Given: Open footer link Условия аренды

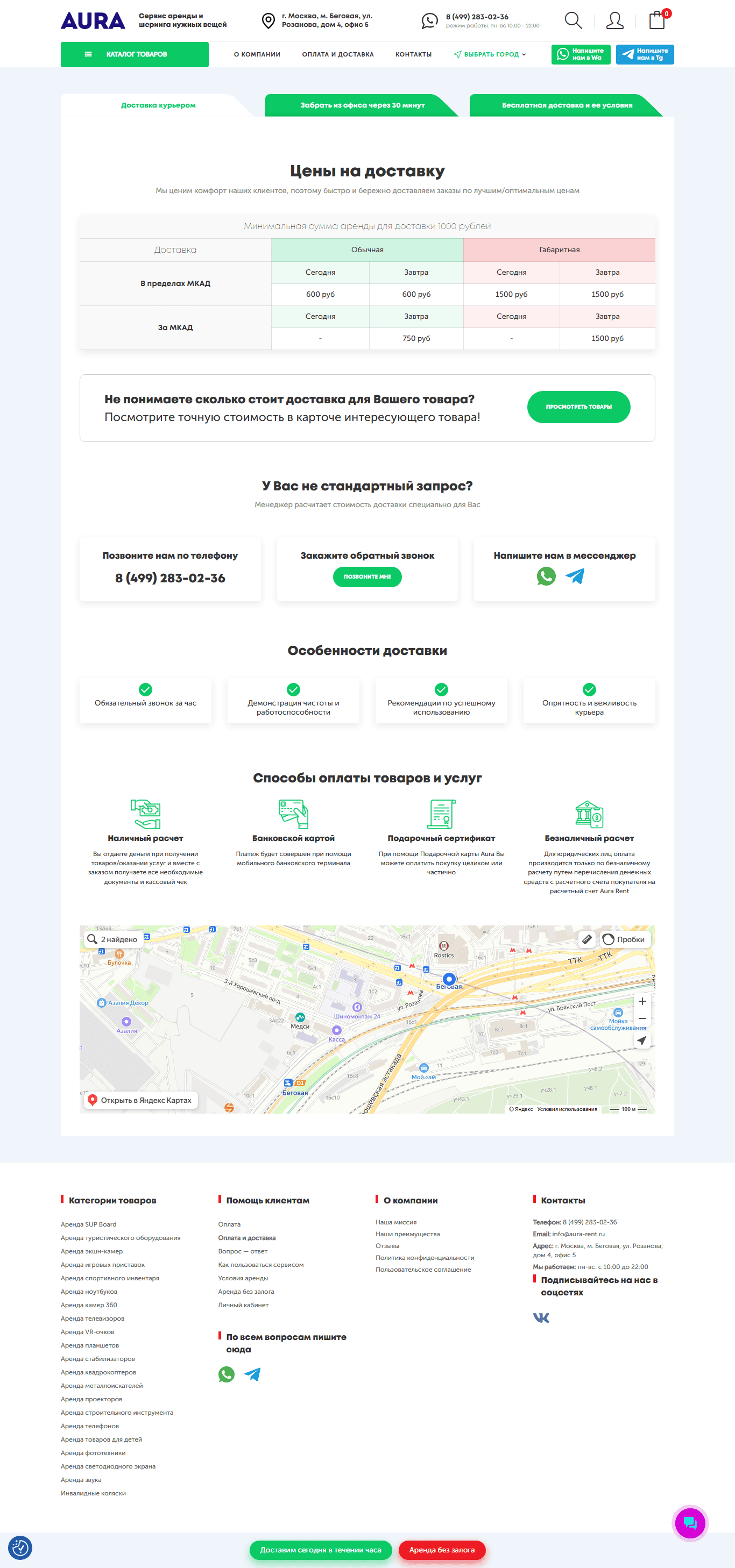Looking at the screenshot, I should tap(243, 1278).
